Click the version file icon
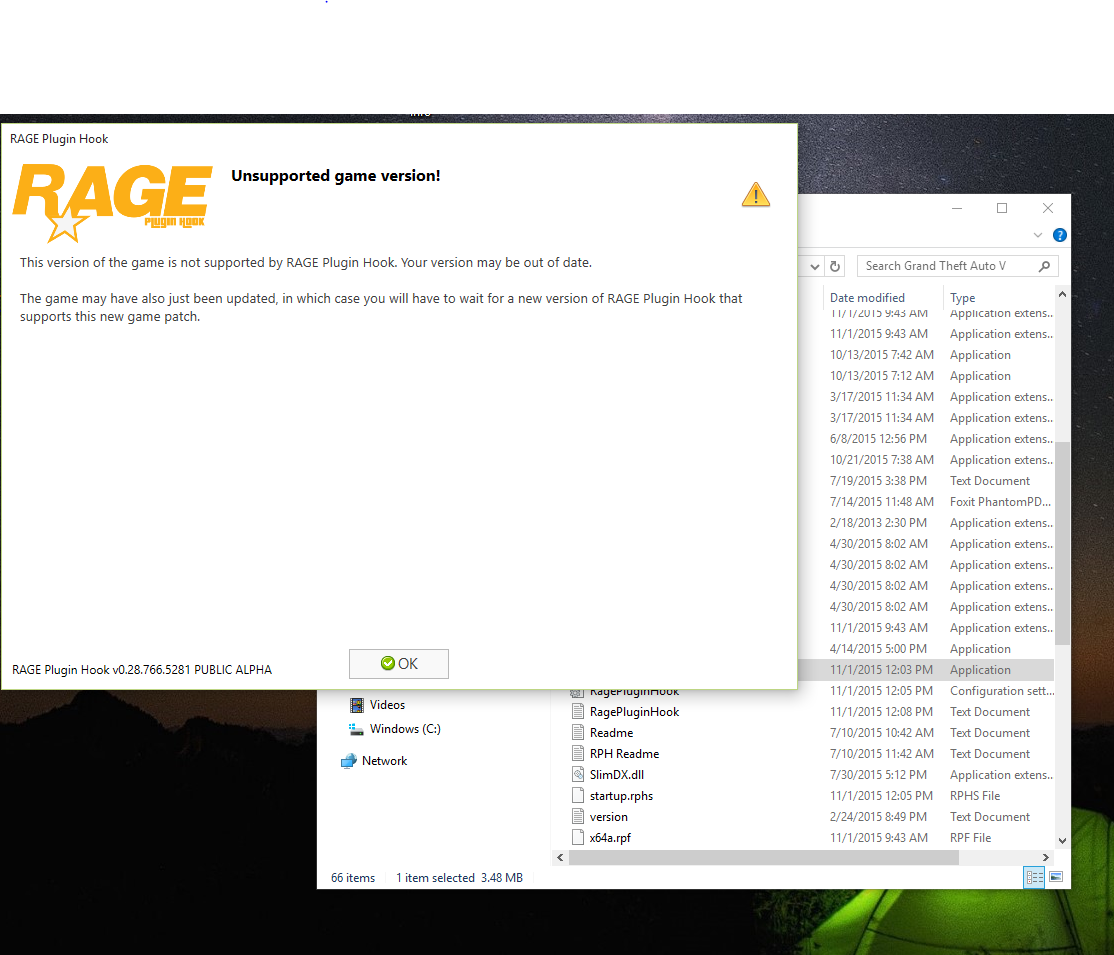The image size is (1114, 955). pyautogui.click(x=578, y=816)
